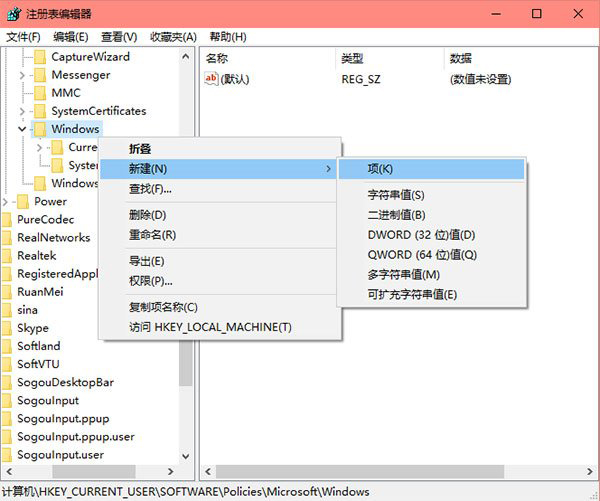Click the RuanMei folder icon

(x=7, y=292)
